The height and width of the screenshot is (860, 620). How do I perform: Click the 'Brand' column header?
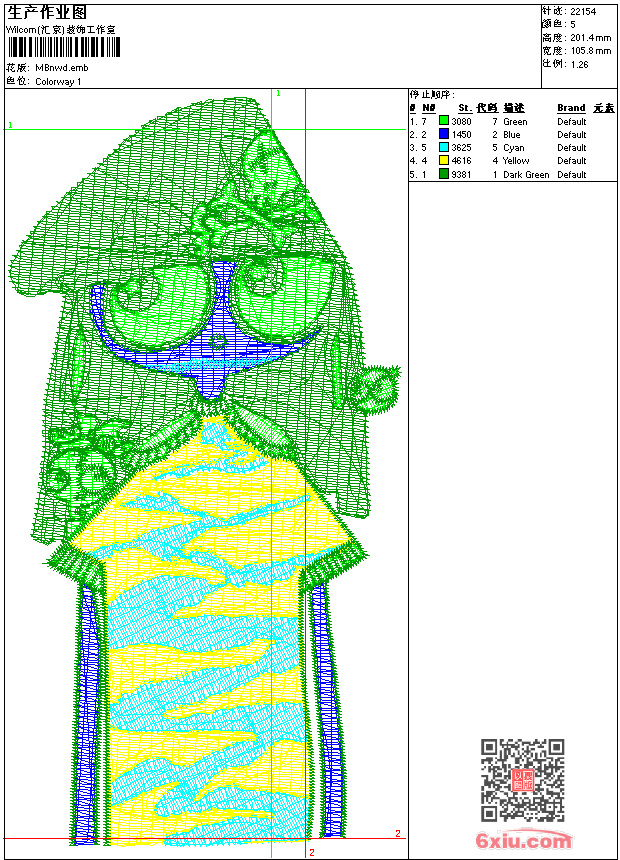click(571, 108)
